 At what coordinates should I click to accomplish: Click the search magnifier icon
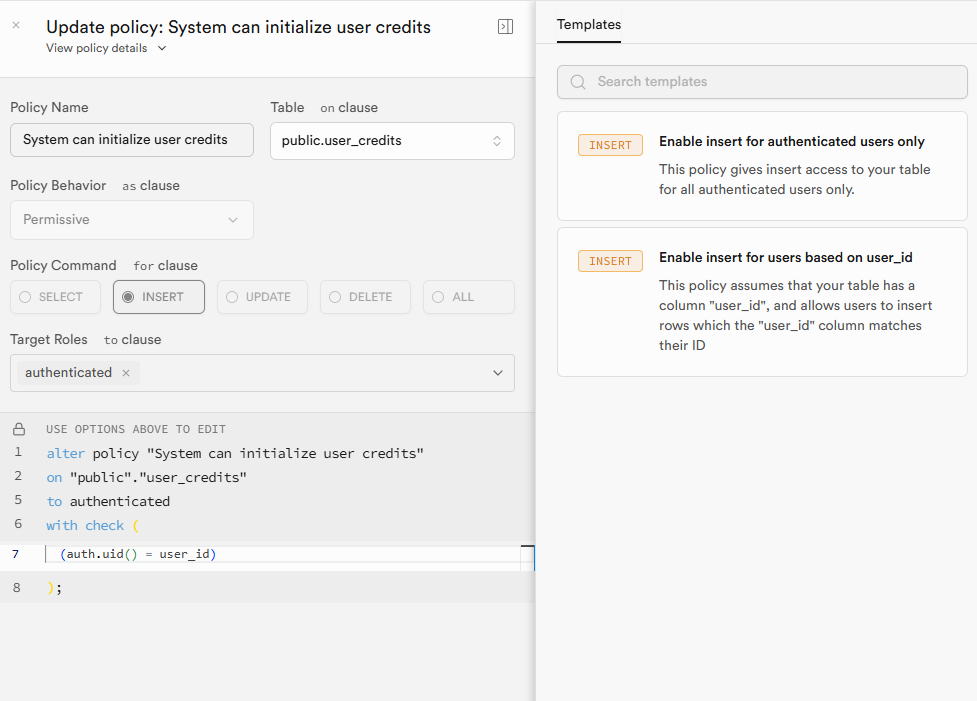[578, 82]
